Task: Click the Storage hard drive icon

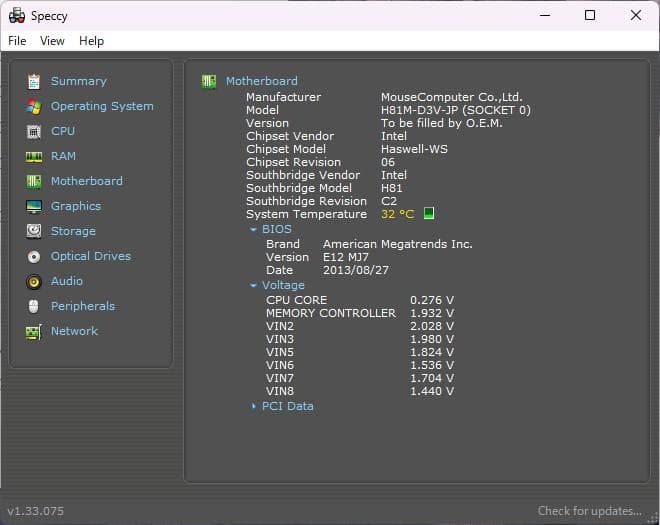Action: pos(34,231)
